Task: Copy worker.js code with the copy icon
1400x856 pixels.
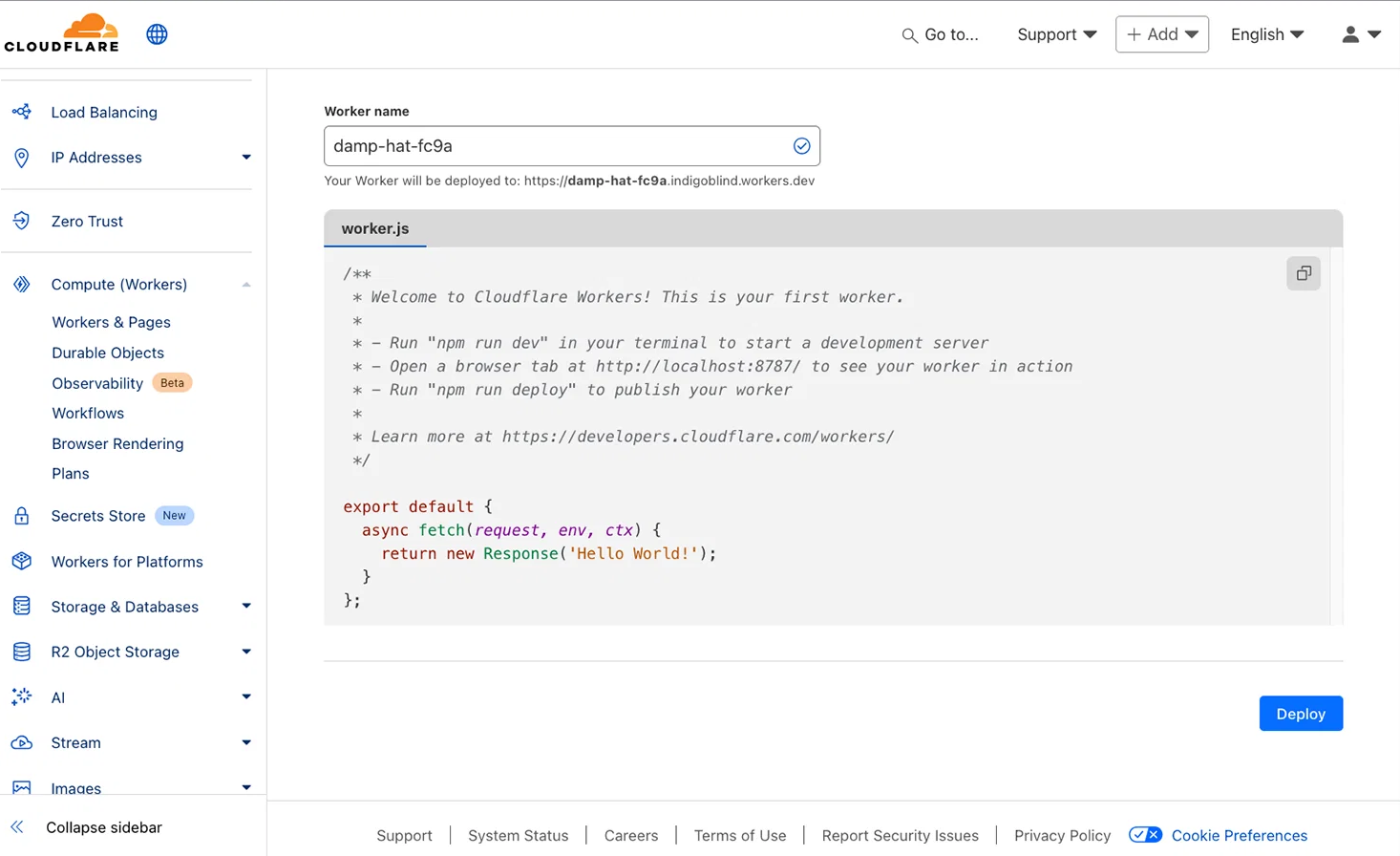Action: pos(1304,273)
